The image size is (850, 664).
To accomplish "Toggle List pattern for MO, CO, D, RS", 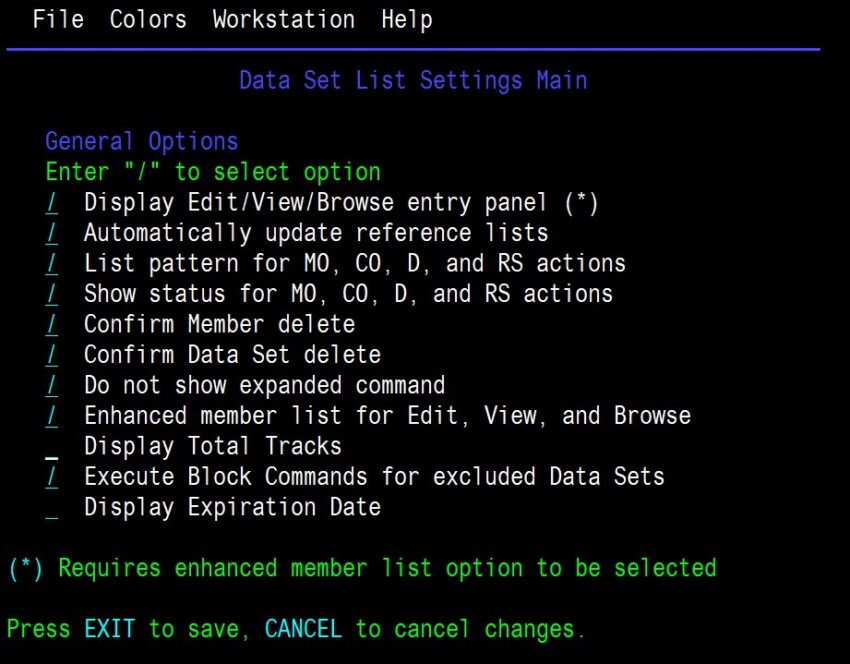I will pyautogui.click(x=52, y=264).
